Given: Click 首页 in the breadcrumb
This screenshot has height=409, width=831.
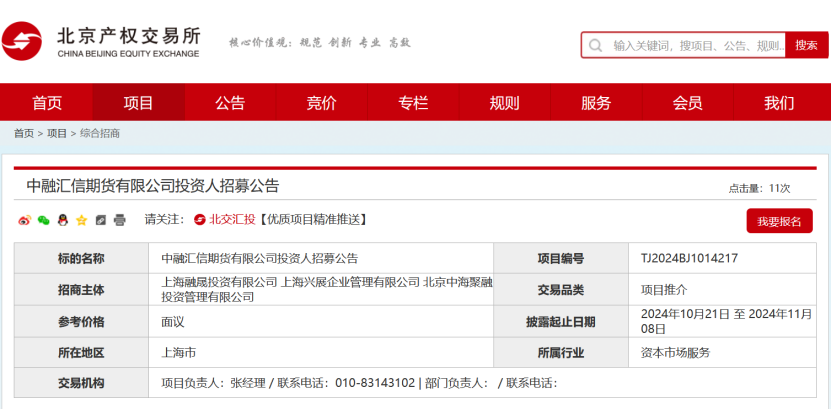Looking at the screenshot, I should (x=23, y=134).
